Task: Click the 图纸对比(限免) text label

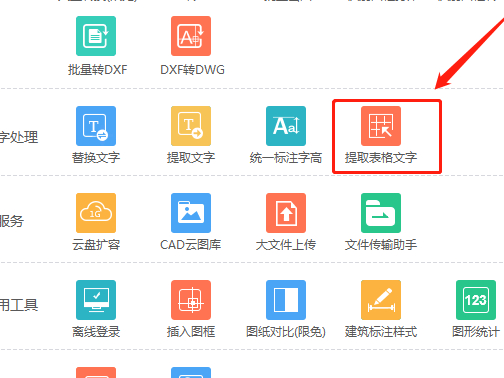Action: 286,332
